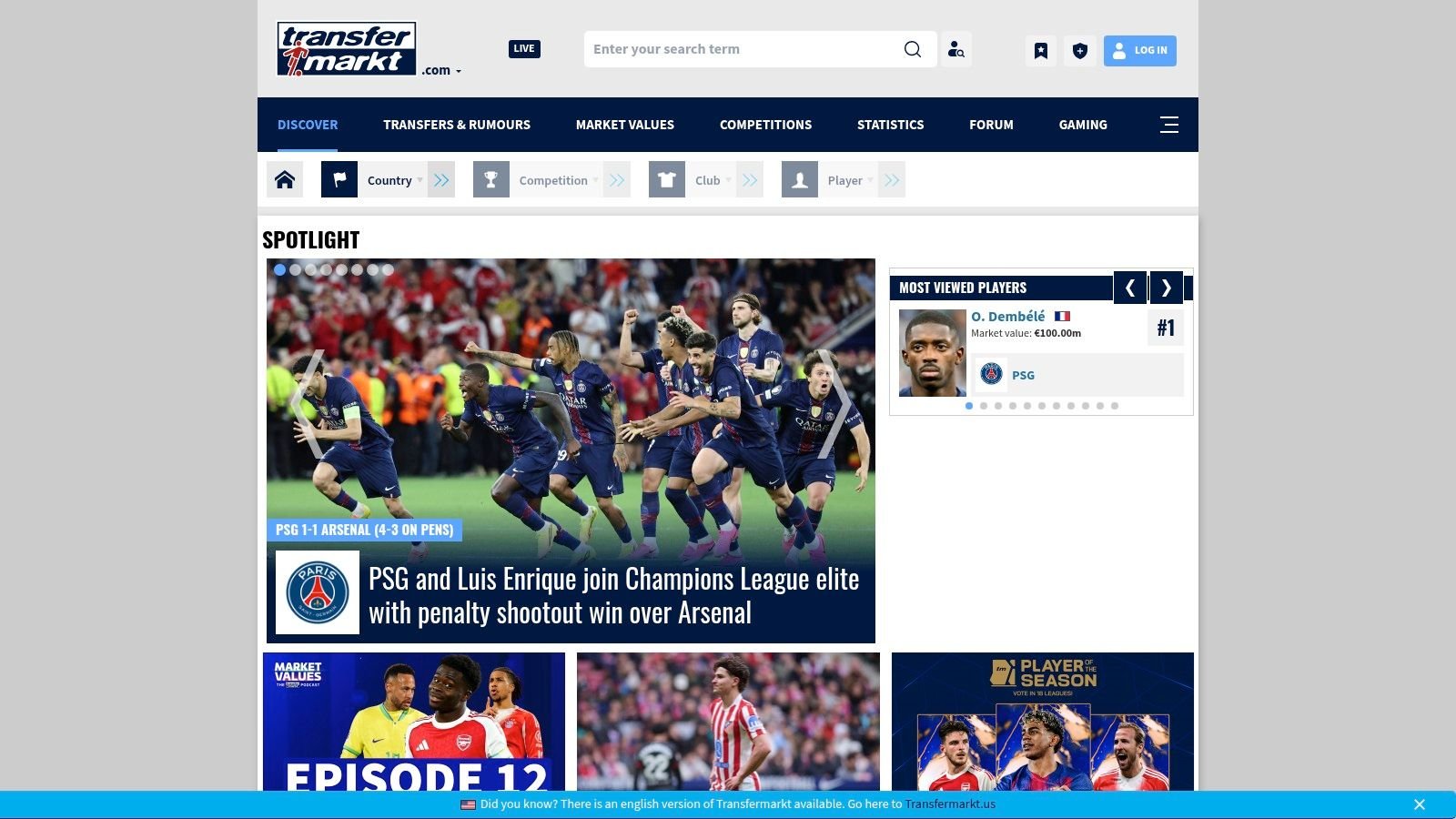Go to previous spotlight slide arrow
Screen dimensions: 1456x819
(x=307, y=403)
